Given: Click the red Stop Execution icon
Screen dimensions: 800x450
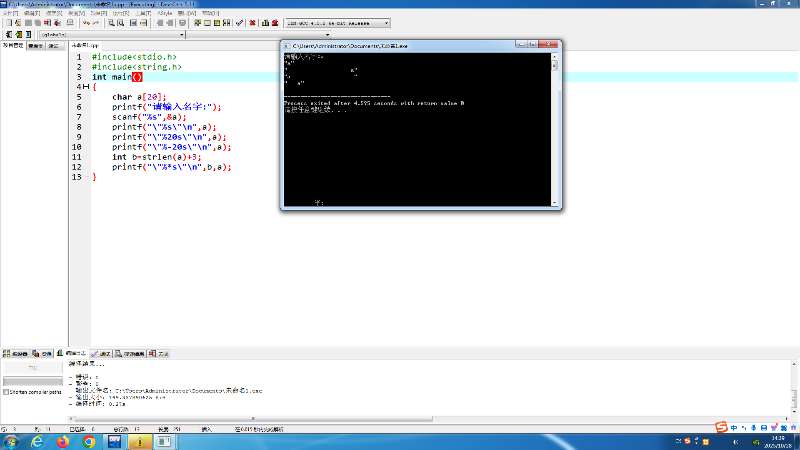Looking at the screenshot, I should click(252, 23).
